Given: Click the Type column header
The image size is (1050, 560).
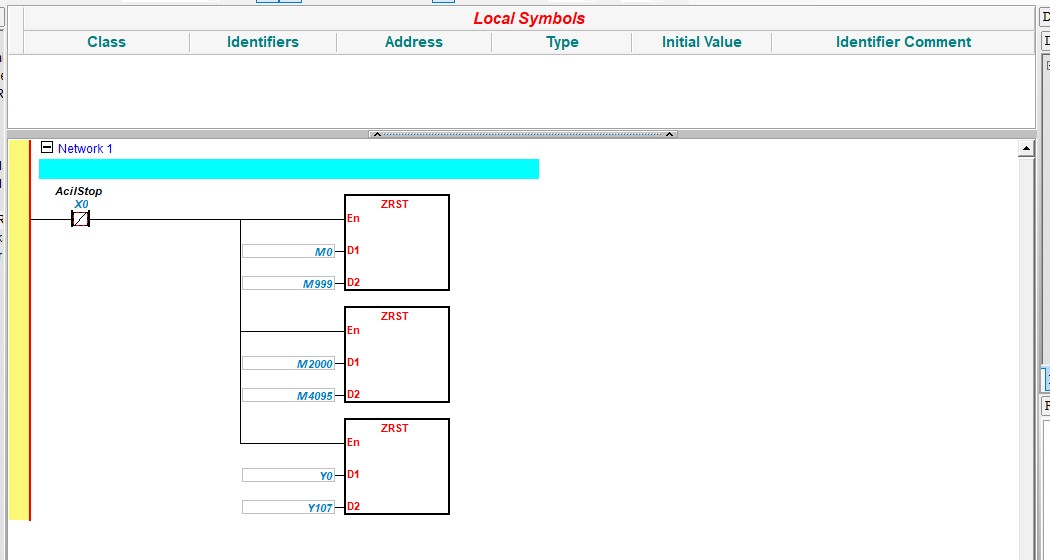Looking at the screenshot, I should tap(562, 42).
